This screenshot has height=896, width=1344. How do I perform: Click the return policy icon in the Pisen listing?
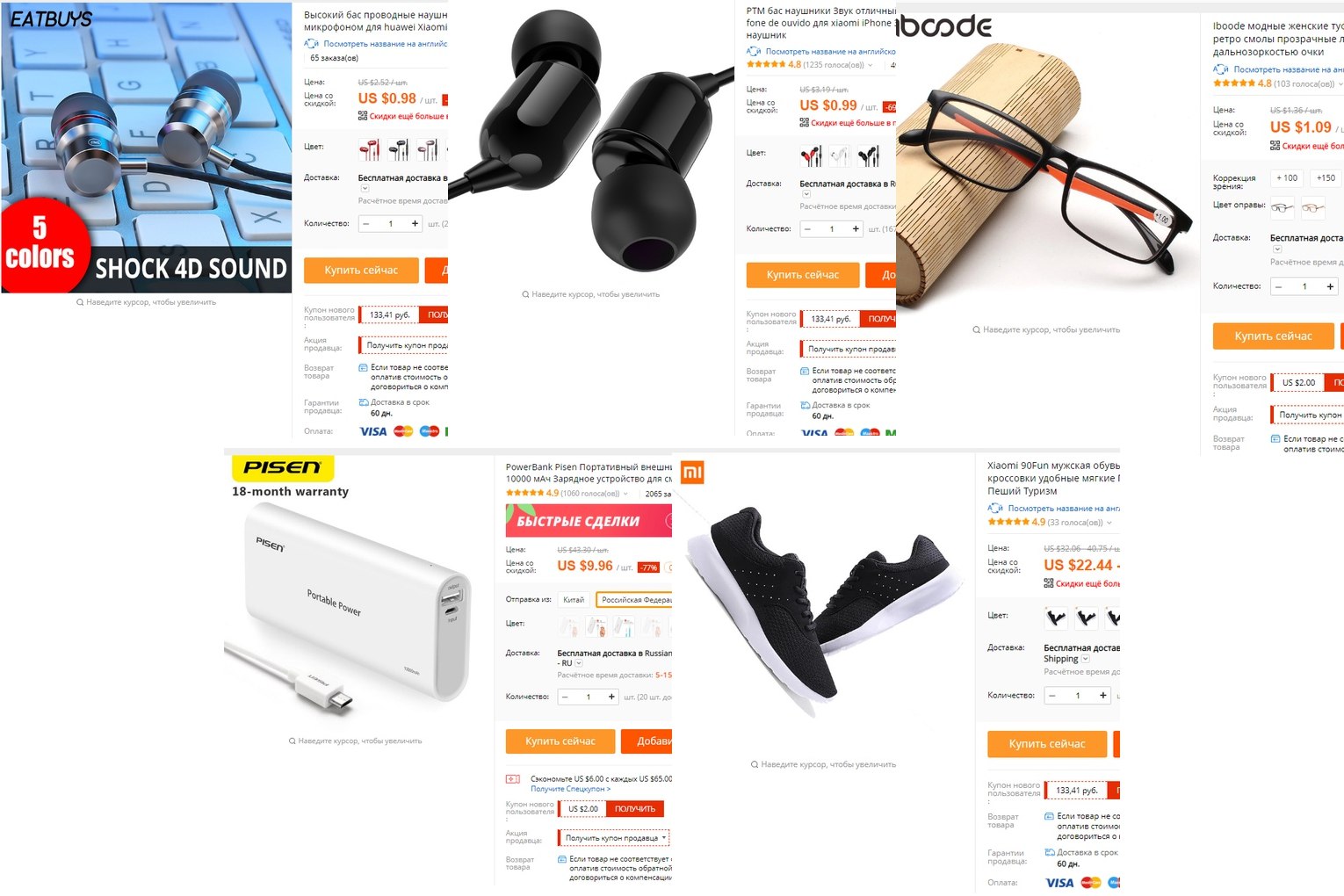tap(562, 859)
